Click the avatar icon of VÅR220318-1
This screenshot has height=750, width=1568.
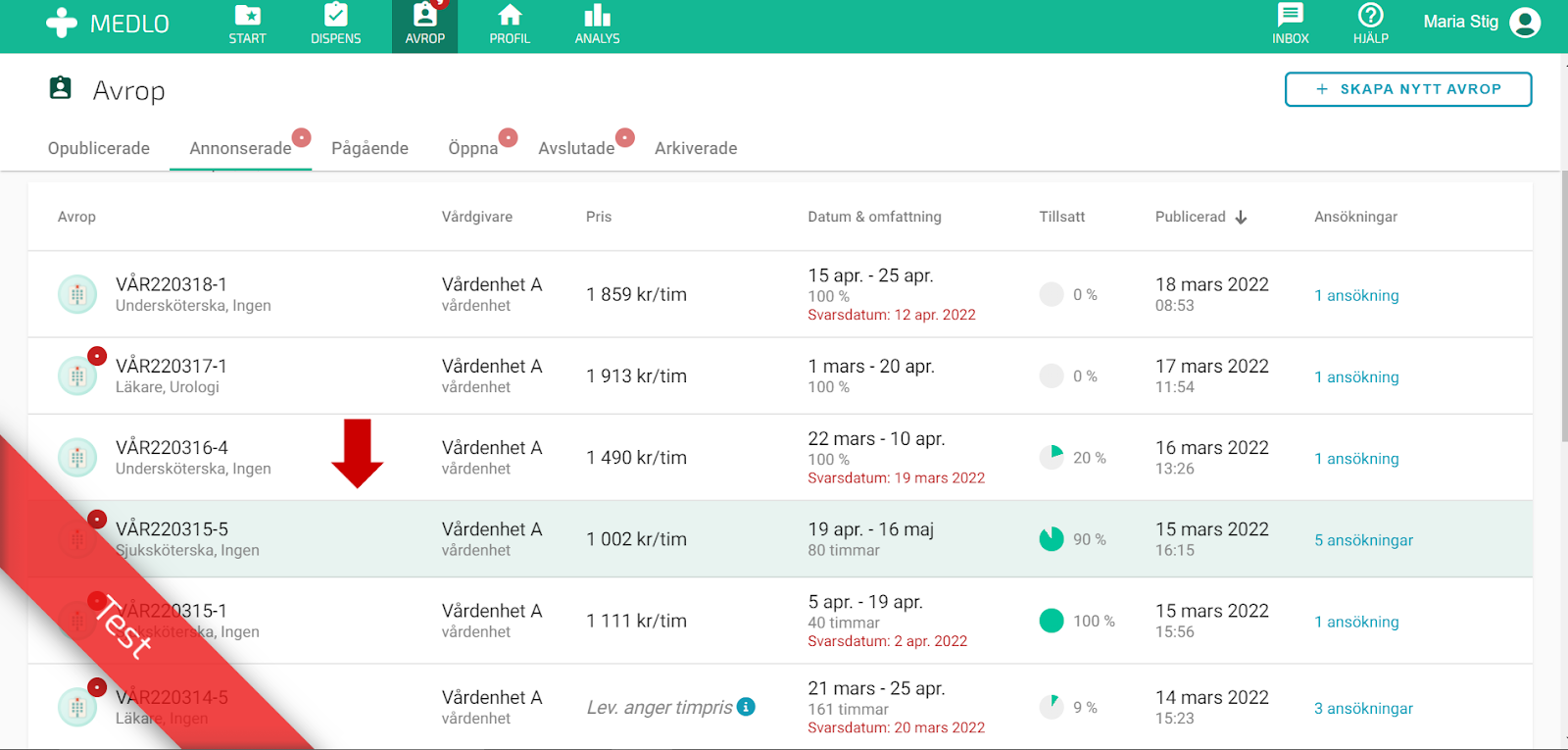[77, 294]
